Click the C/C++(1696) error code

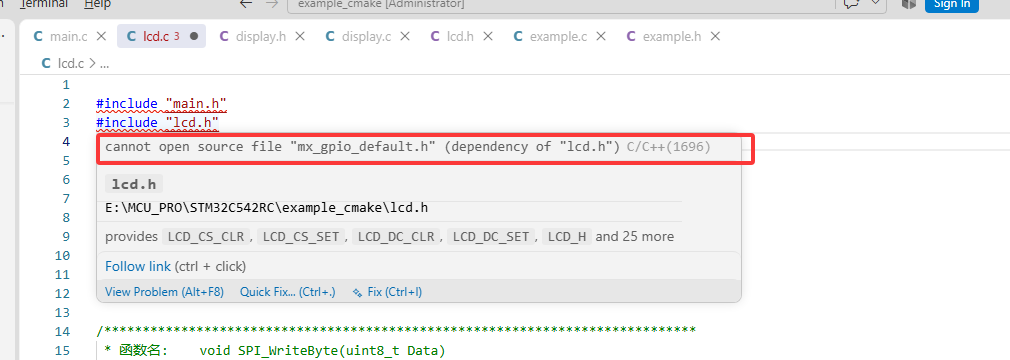click(668, 147)
